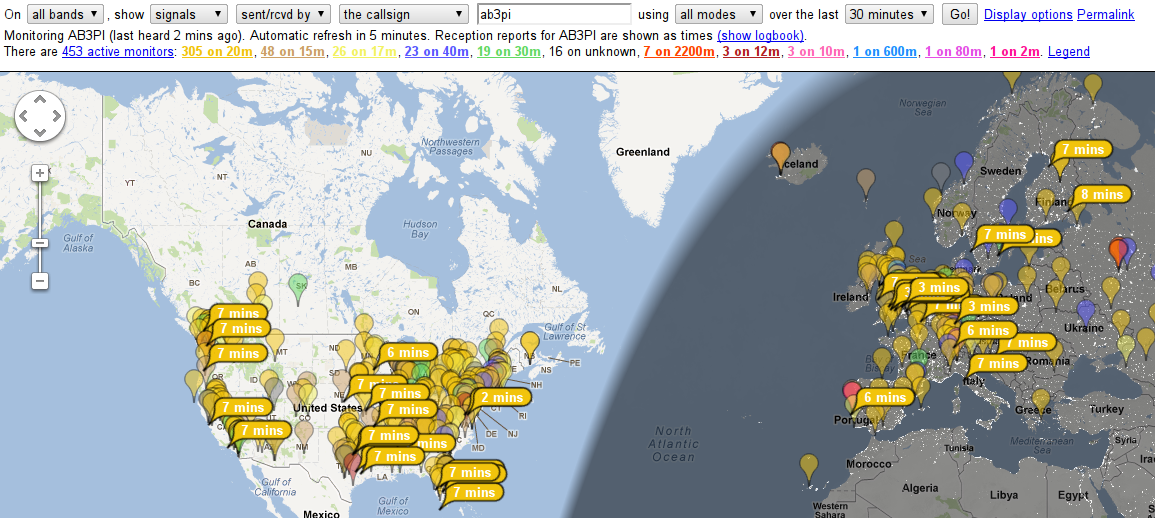Filter by '1 on 2m' band link
Screen dimensions: 1155x518
tap(1016, 52)
